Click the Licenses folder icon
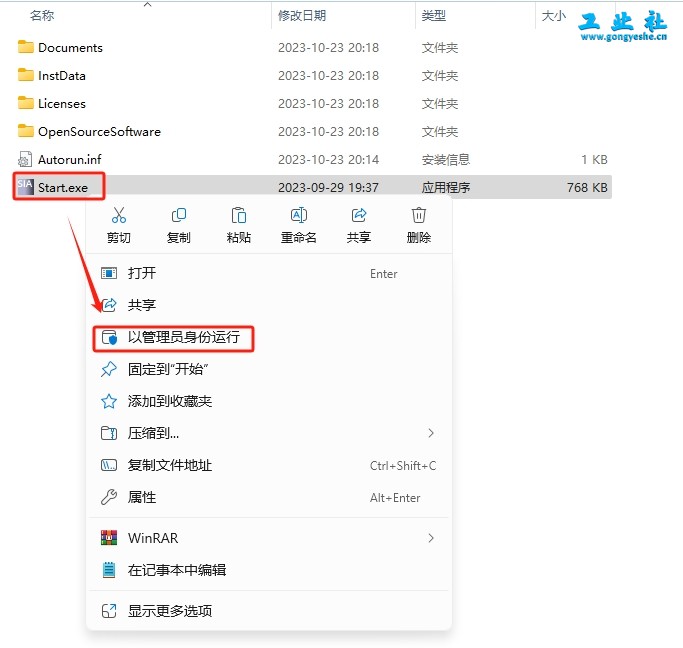 point(26,103)
